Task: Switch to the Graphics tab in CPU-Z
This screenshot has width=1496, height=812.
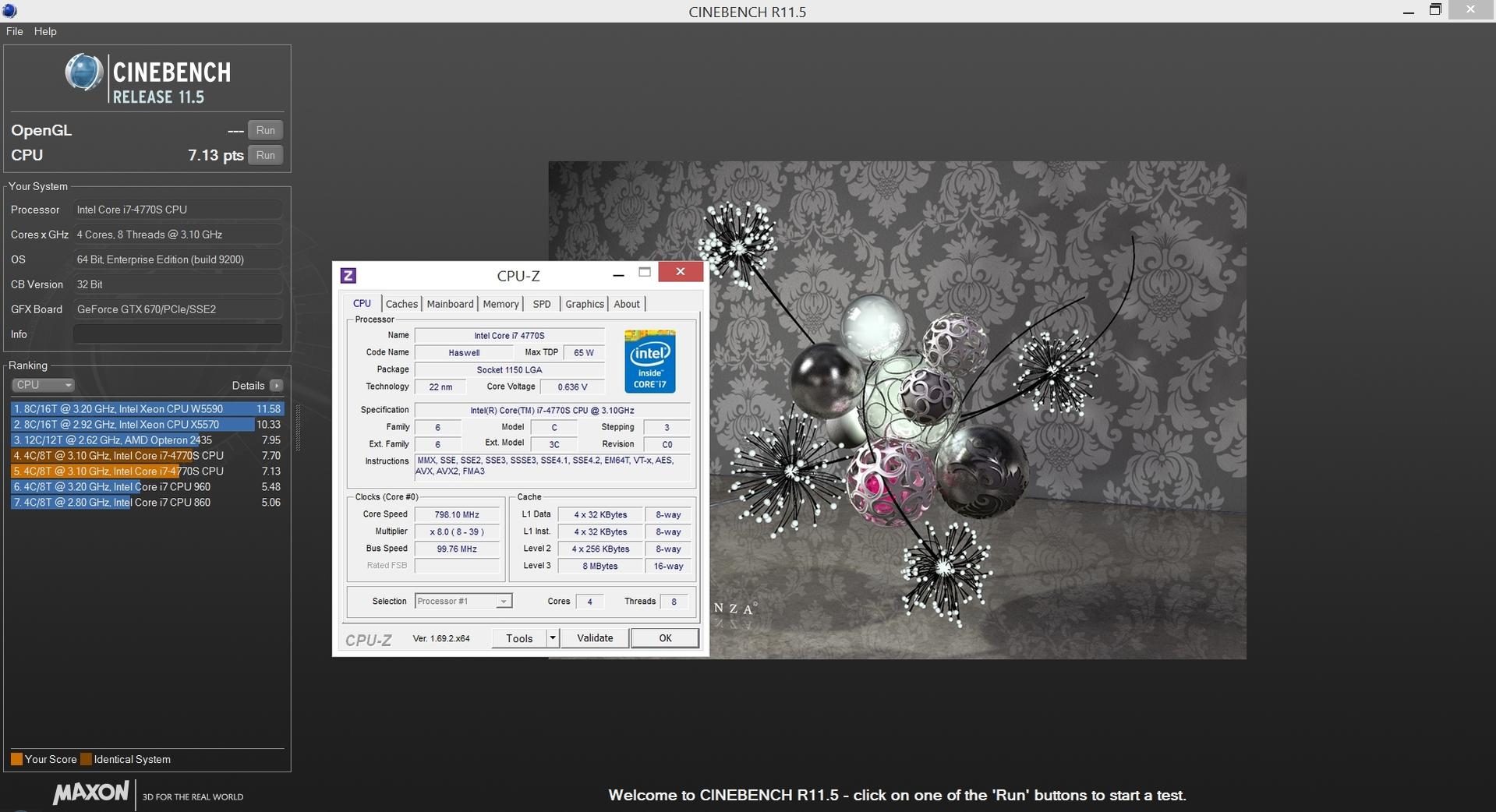Action: coord(585,304)
